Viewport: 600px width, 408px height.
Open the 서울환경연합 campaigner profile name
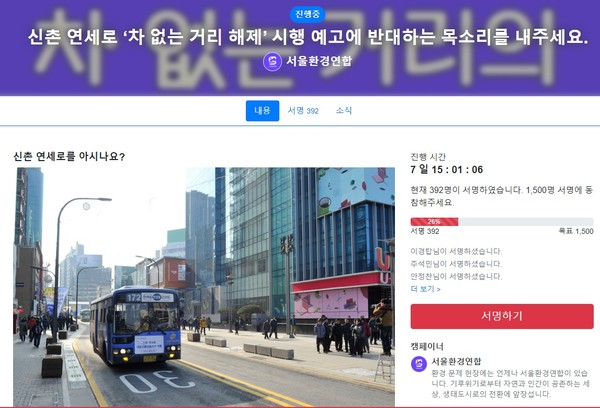click(456, 361)
